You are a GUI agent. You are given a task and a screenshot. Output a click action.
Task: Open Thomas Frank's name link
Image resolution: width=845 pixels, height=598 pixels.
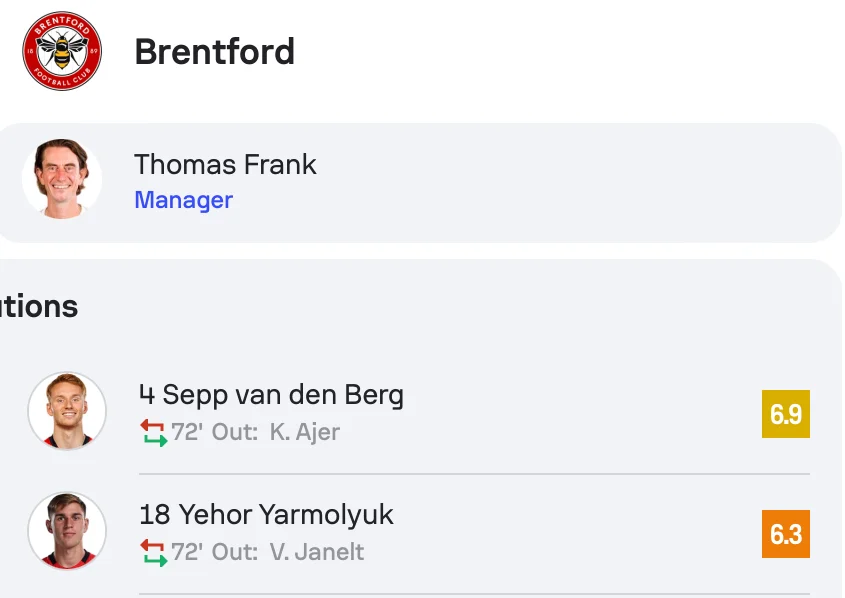pyautogui.click(x=225, y=165)
